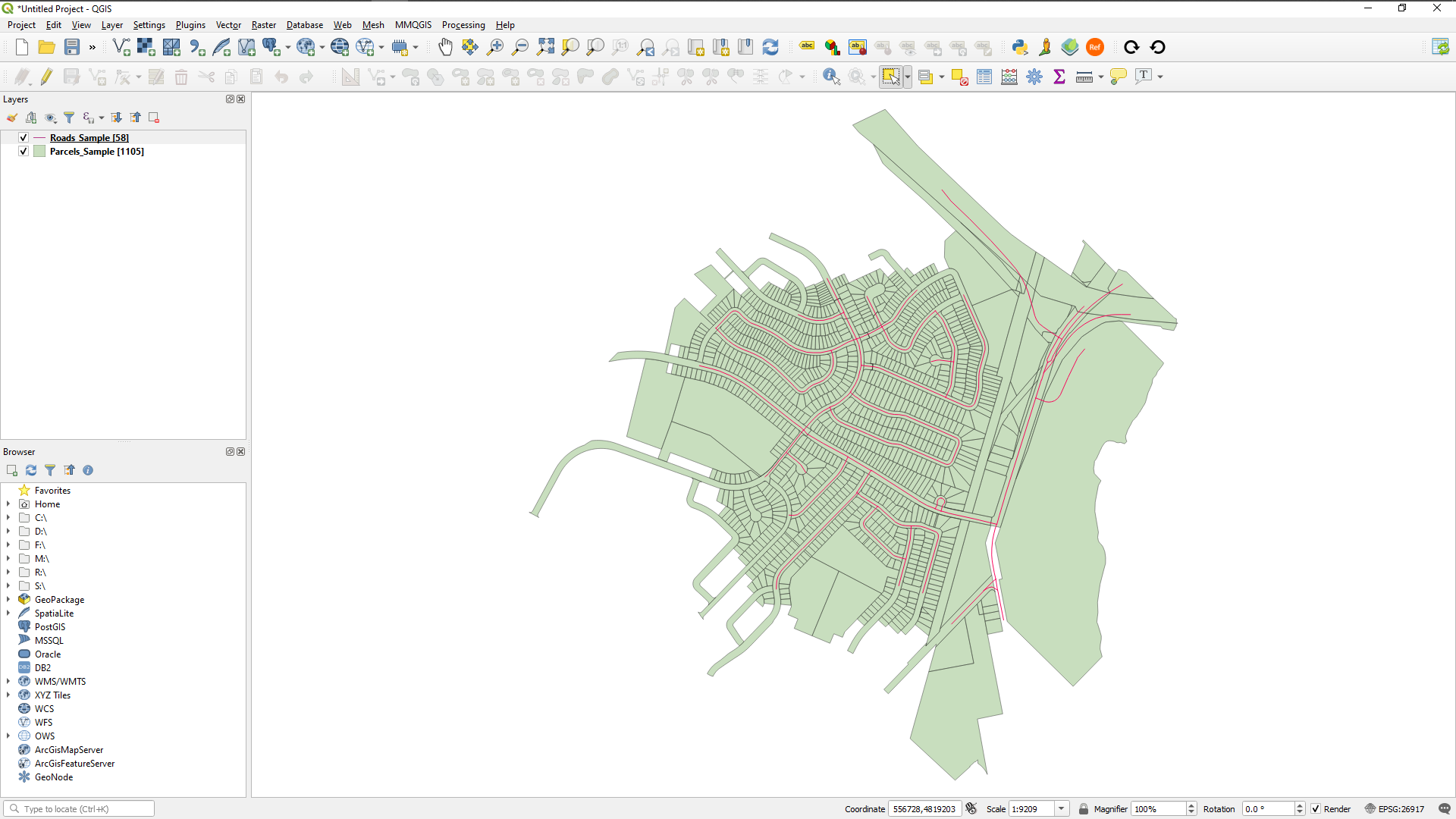
Task: Select the ArcGisFeatureServer entry in Browser
Action: (x=74, y=763)
